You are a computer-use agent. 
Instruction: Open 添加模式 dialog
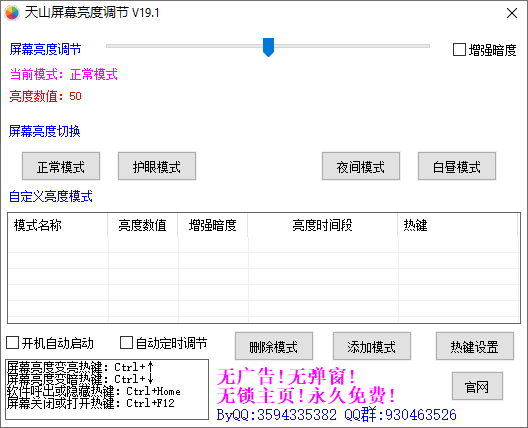[372, 346]
